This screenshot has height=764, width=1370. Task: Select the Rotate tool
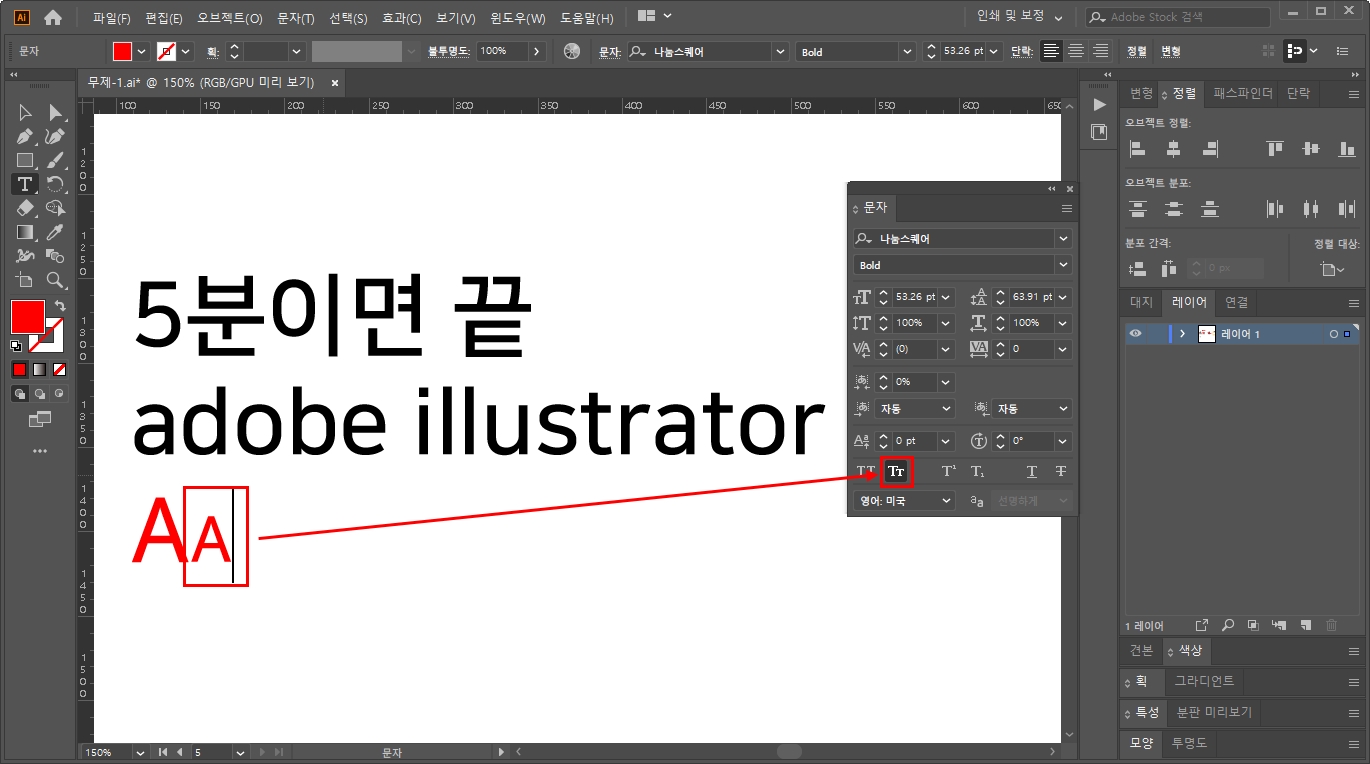[x=55, y=184]
